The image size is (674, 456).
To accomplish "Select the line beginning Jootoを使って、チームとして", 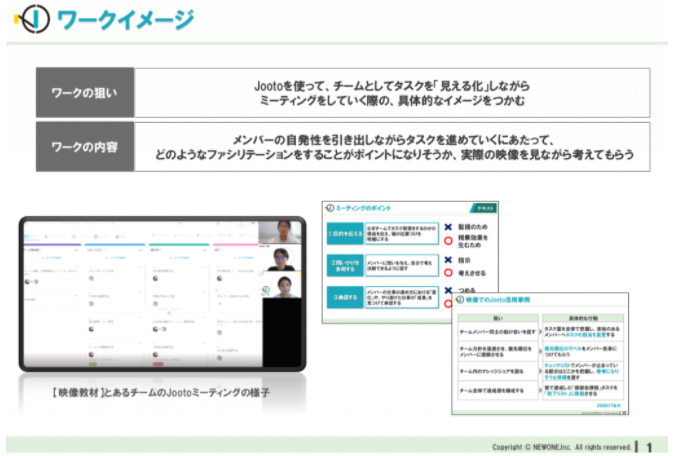I will (392, 86).
